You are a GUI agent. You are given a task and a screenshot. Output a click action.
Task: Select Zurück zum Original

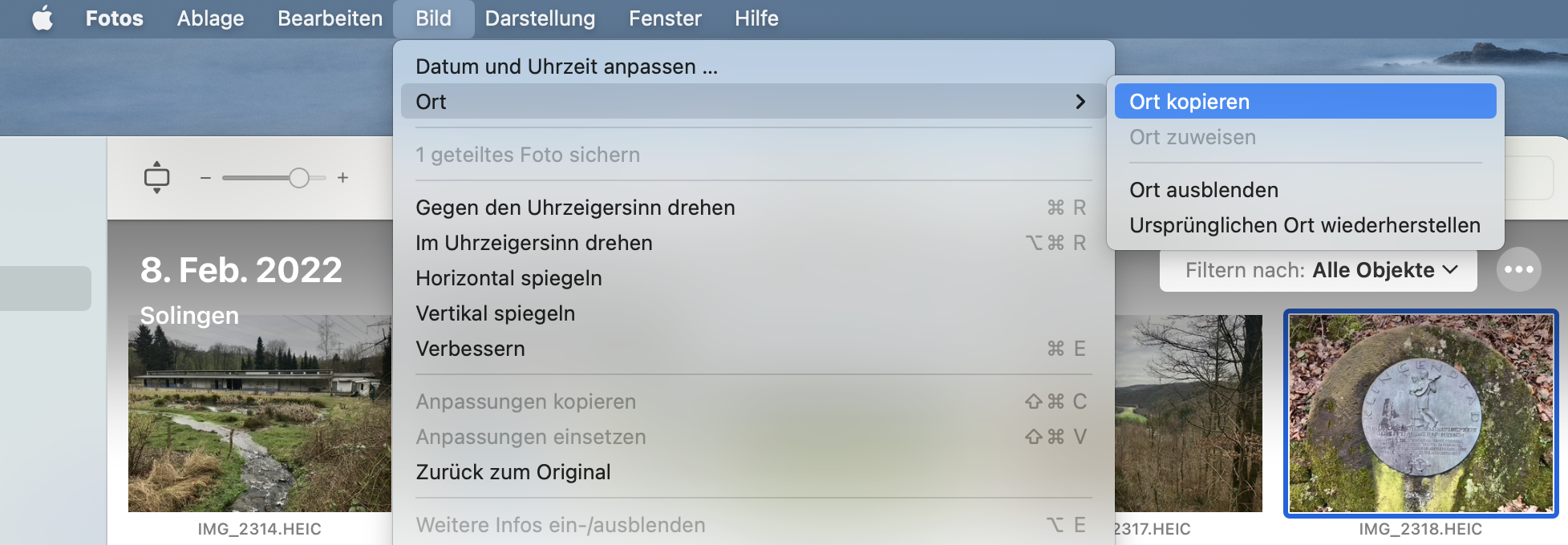click(513, 472)
